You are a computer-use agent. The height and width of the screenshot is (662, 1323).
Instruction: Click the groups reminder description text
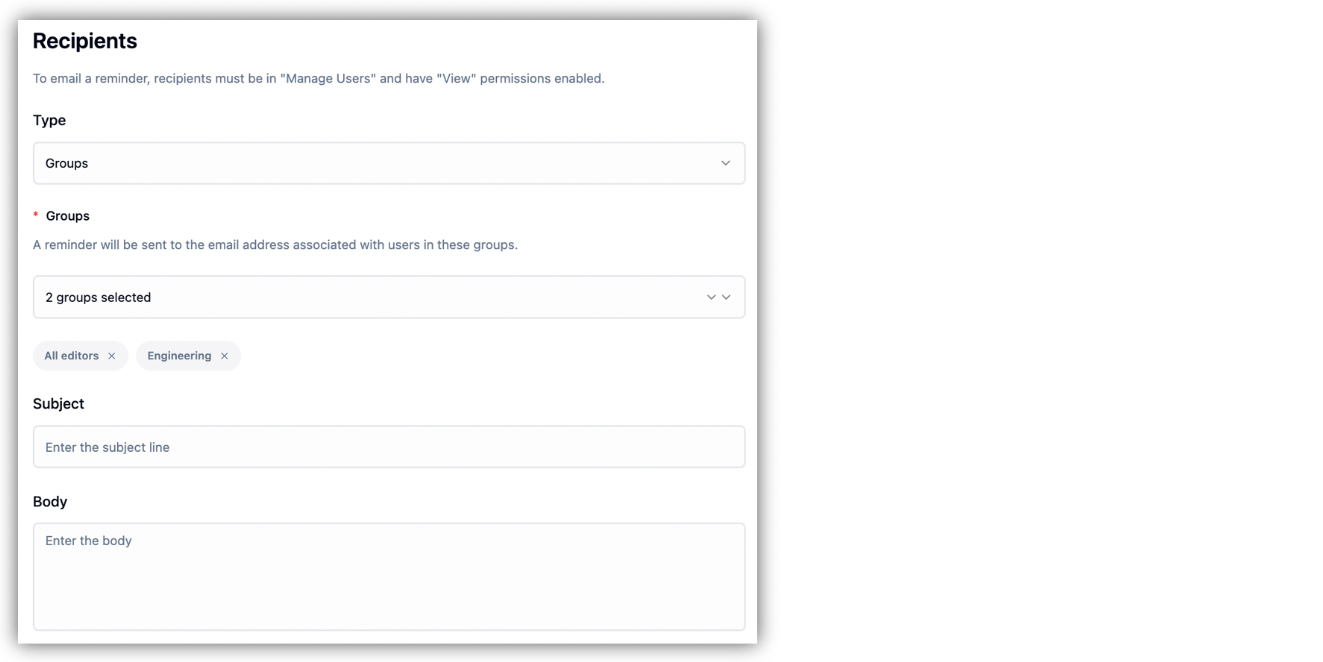[x=275, y=245]
